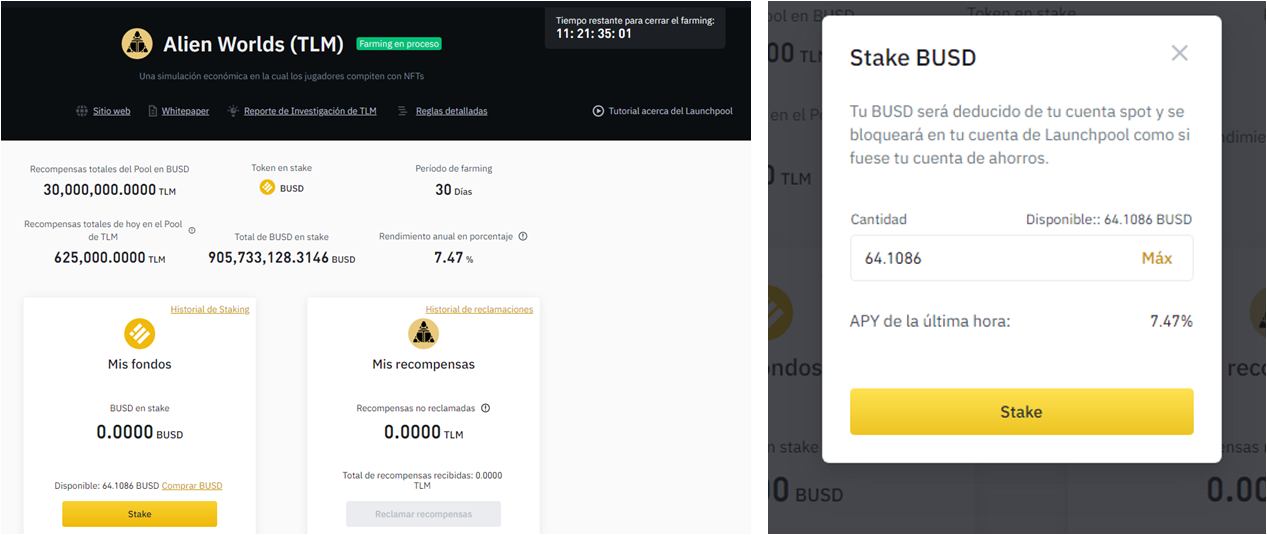
Task: Click the list icon beside Reglas detalladas
Action: (402, 111)
